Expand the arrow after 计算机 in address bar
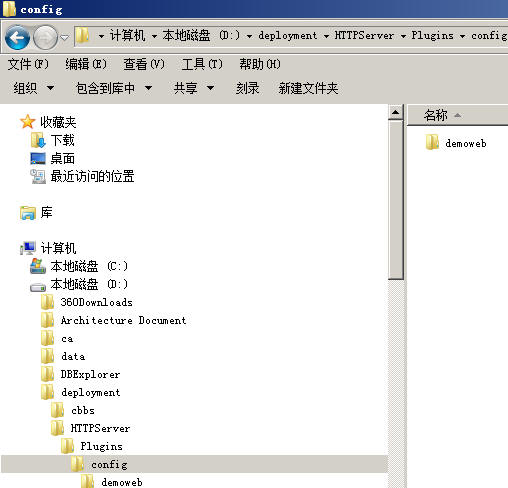 click(x=154, y=36)
